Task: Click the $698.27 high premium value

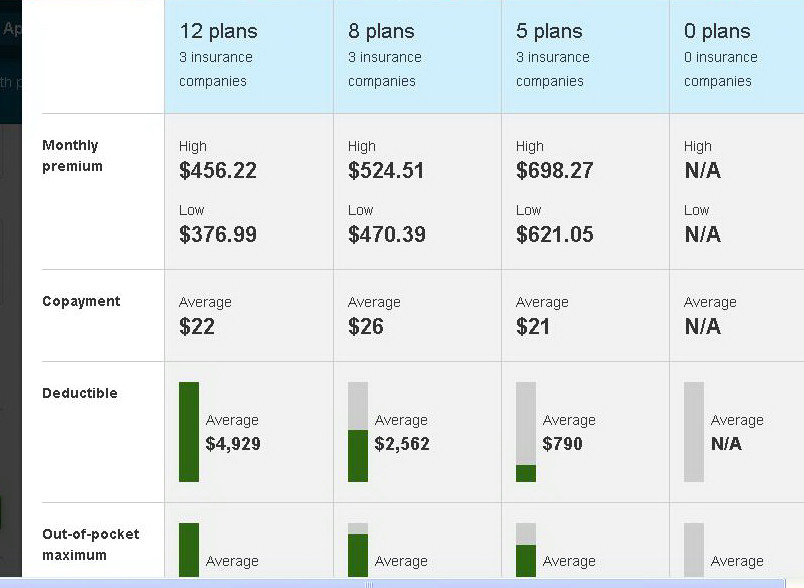Action: pos(554,170)
